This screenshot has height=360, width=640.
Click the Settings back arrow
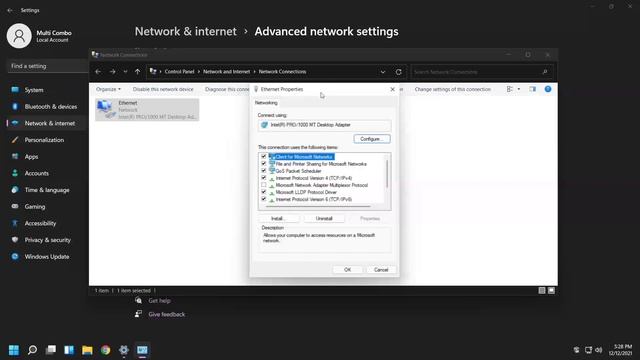pos(10,10)
